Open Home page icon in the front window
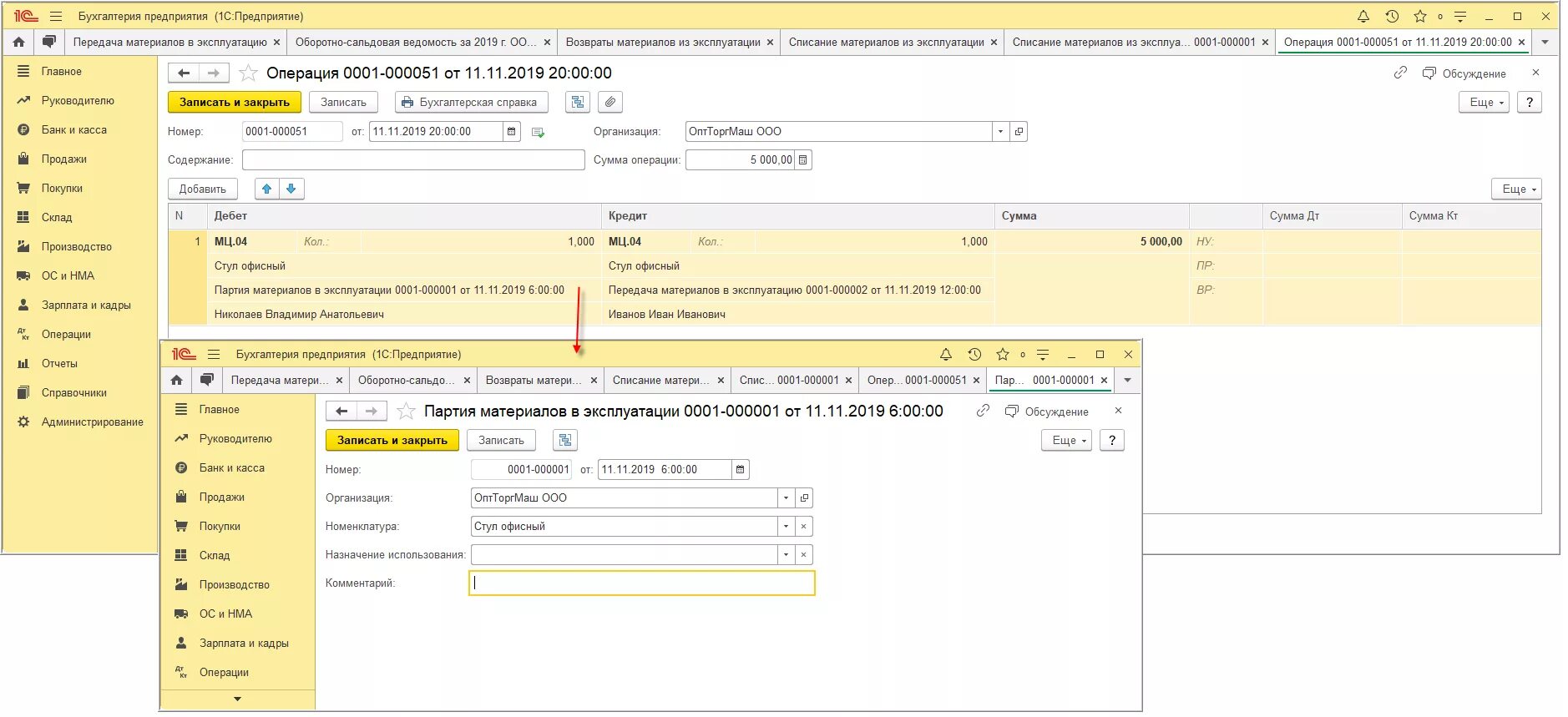Image resolution: width=1568 pixels, height=717 pixels. point(176,380)
